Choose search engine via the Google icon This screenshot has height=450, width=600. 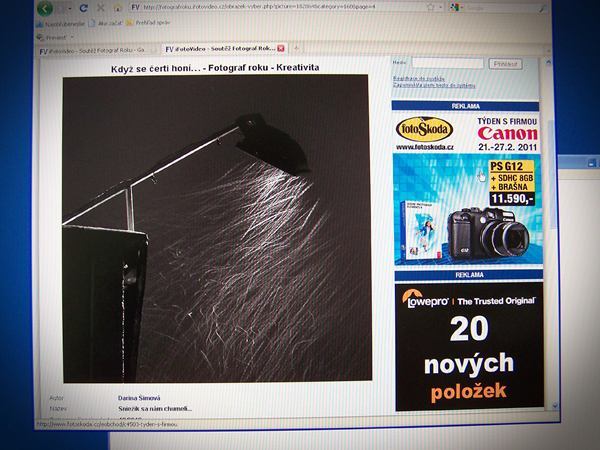(455, 7)
